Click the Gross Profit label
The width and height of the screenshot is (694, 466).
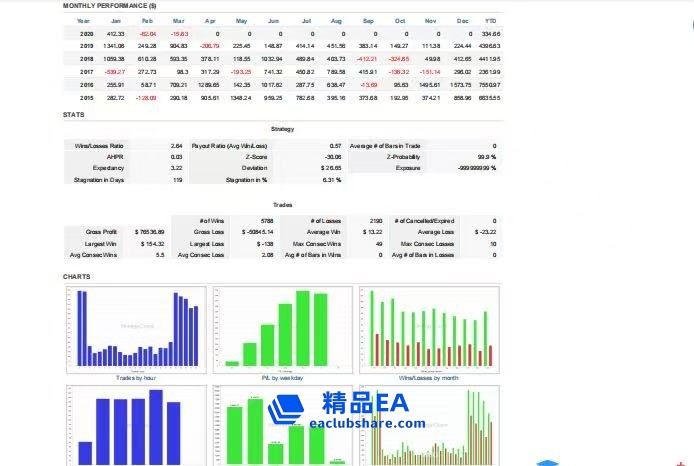click(103, 231)
